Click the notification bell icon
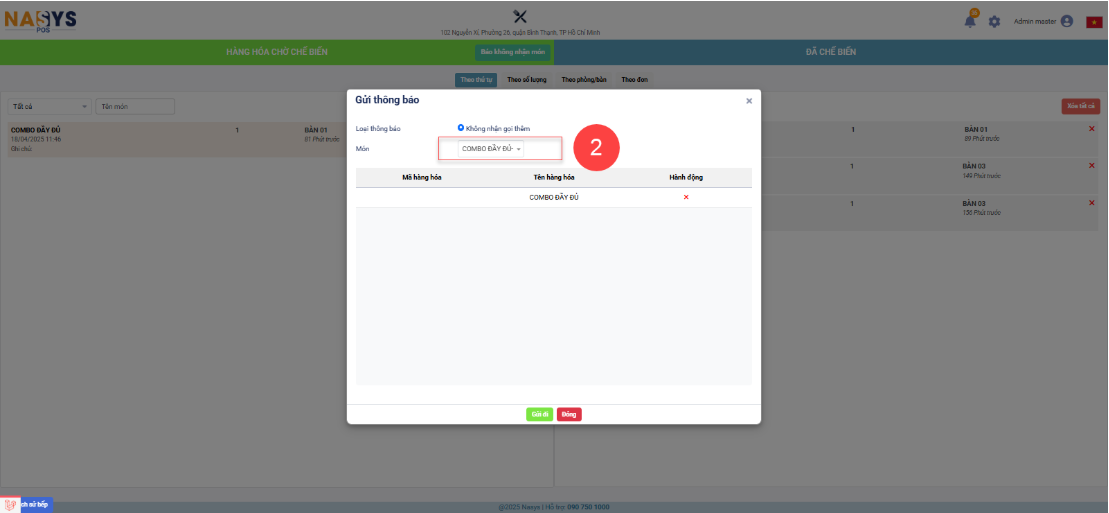The width and height of the screenshot is (1109, 513). pos(970,21)
